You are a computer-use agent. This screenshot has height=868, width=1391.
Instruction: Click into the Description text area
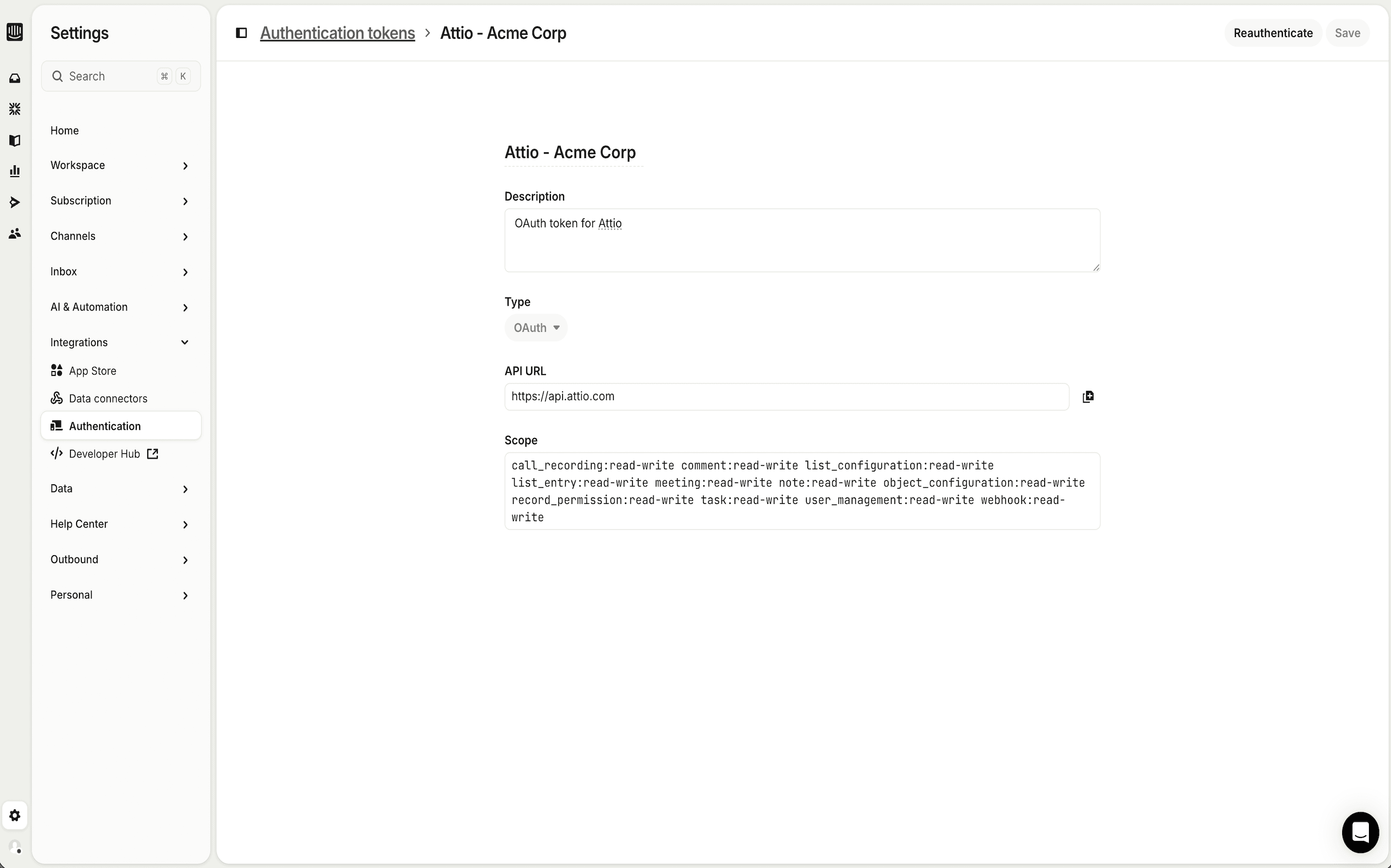[x=802, y=240]
